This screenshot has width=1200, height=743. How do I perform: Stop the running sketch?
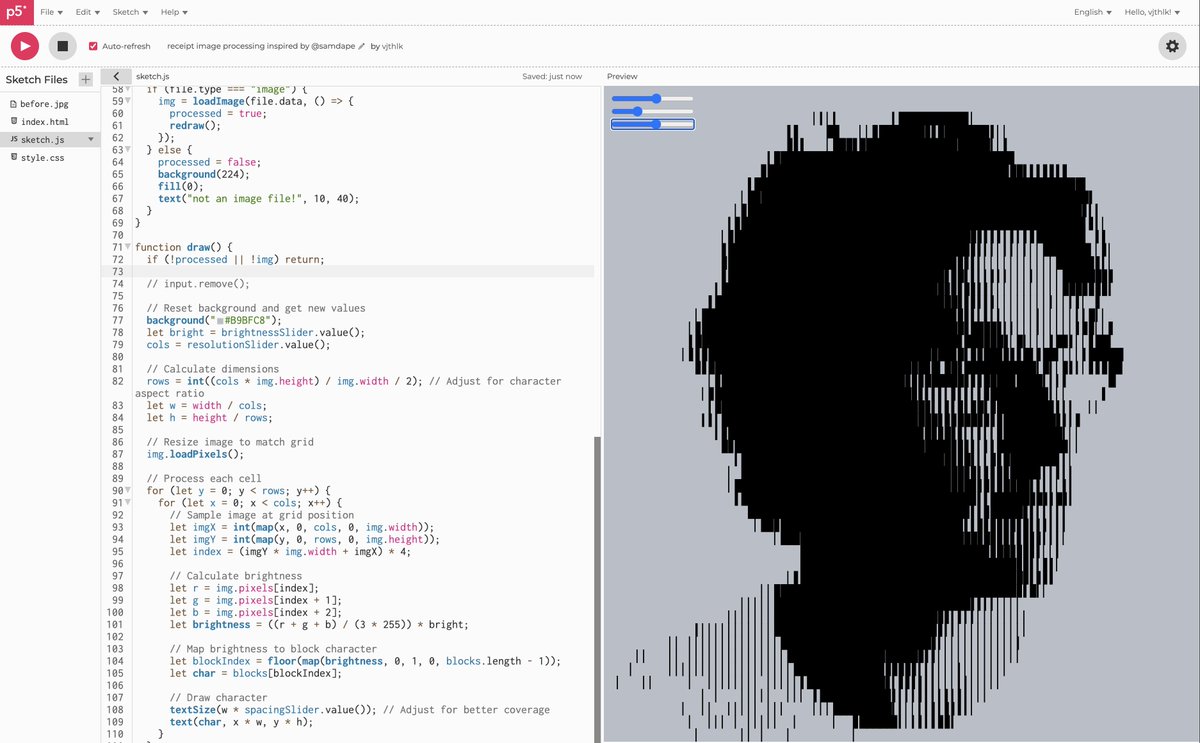(x=62, y=46)
